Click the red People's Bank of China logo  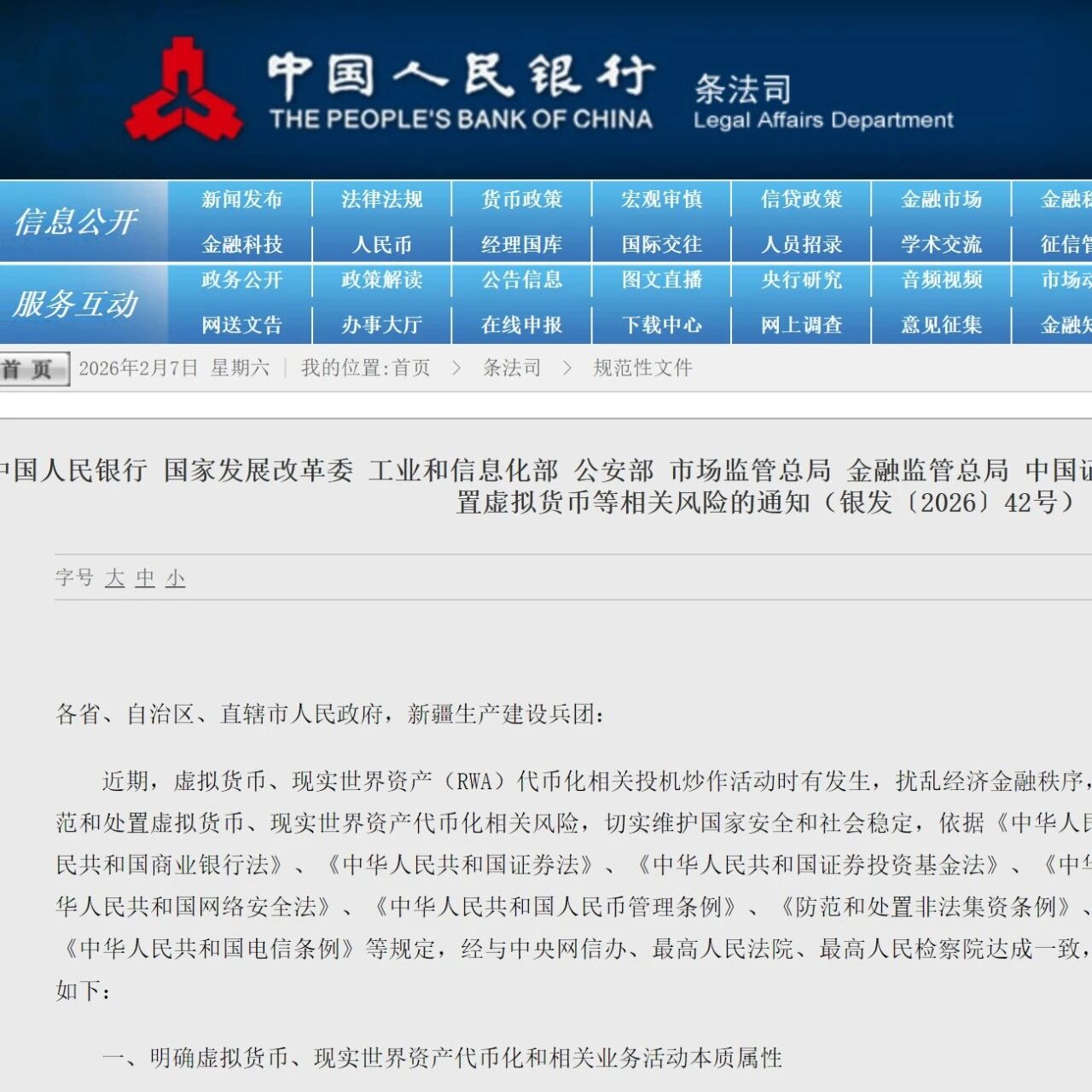184,90
